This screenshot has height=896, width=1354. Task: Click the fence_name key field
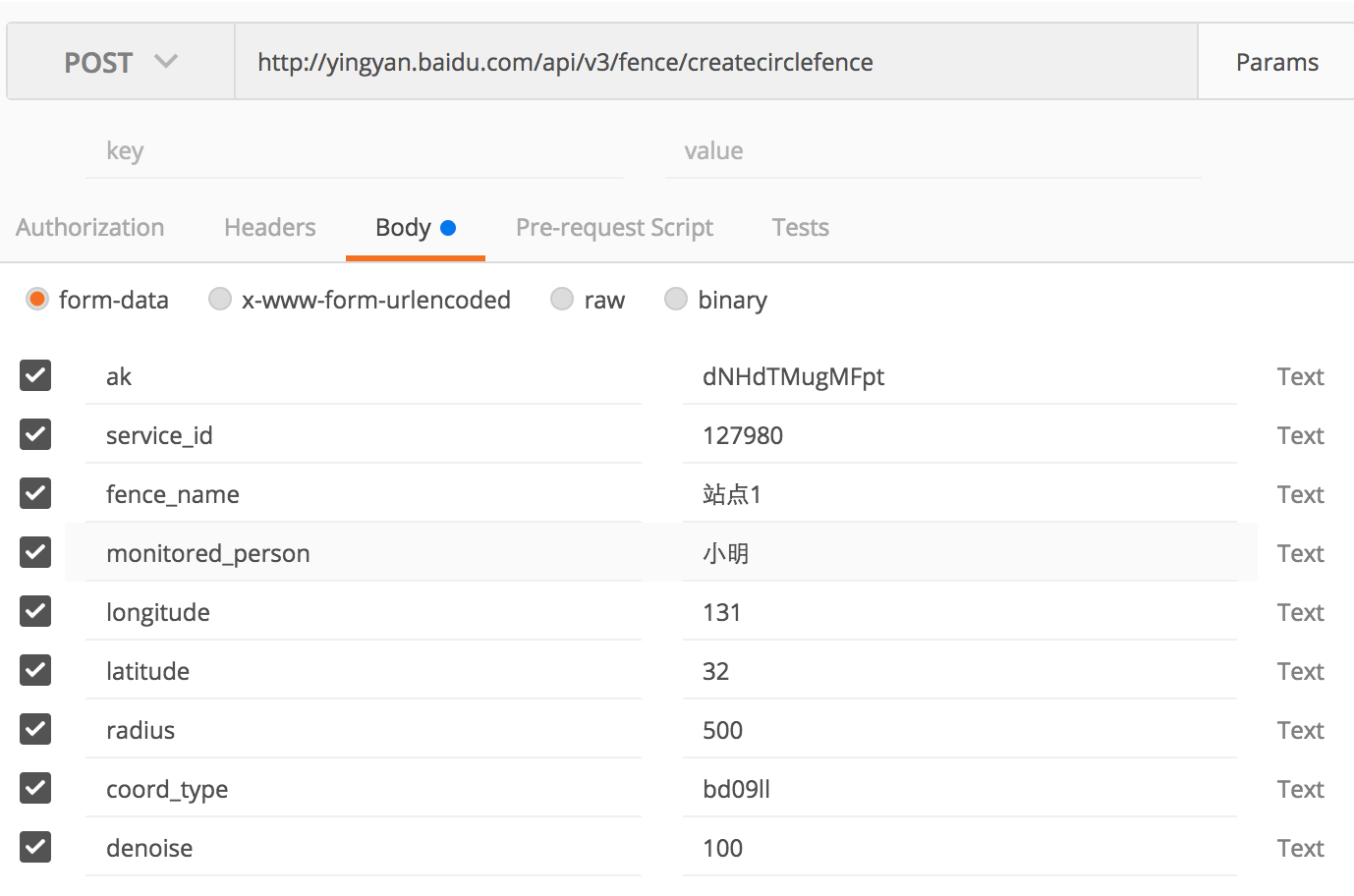pos(364,494)
